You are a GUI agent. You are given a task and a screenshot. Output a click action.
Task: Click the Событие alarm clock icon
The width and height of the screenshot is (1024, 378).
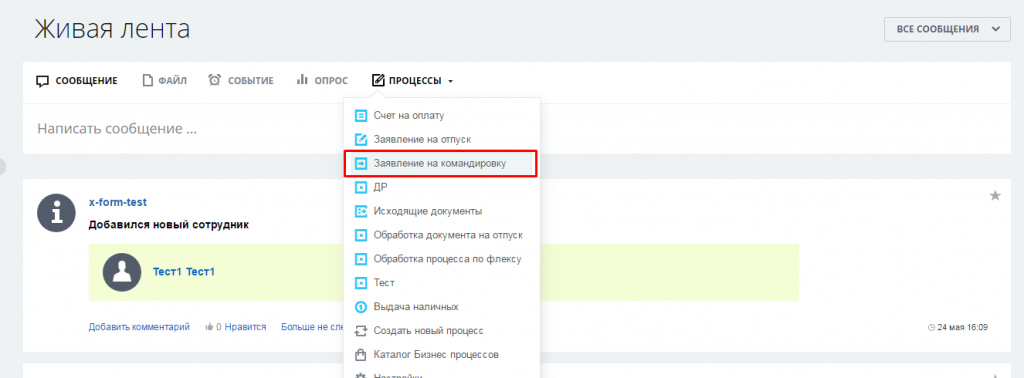pyautogui.click(x=214, y=80)
